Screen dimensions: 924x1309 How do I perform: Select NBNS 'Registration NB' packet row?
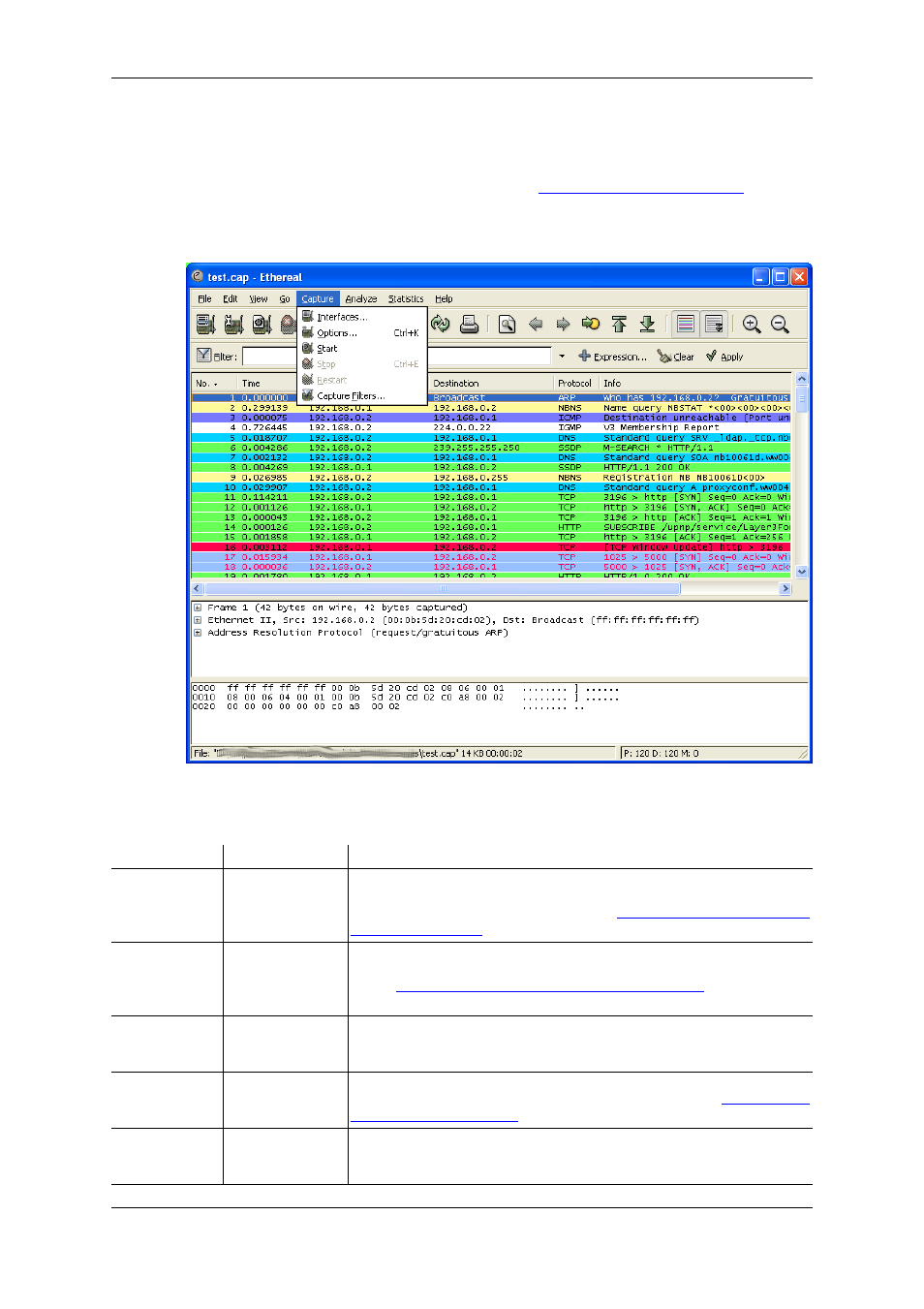point(491,478)
